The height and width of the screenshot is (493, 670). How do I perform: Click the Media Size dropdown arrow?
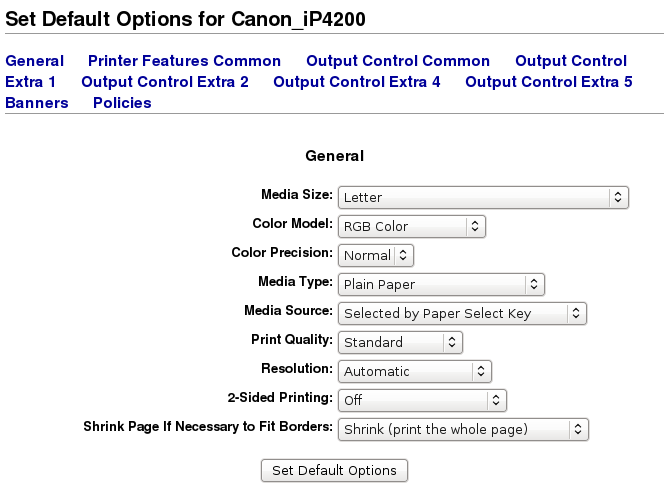coord(618,197)
